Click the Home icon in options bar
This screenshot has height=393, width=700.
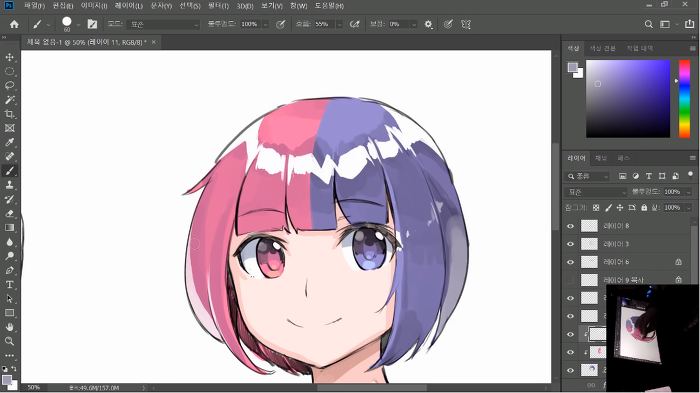coord(14,24)
